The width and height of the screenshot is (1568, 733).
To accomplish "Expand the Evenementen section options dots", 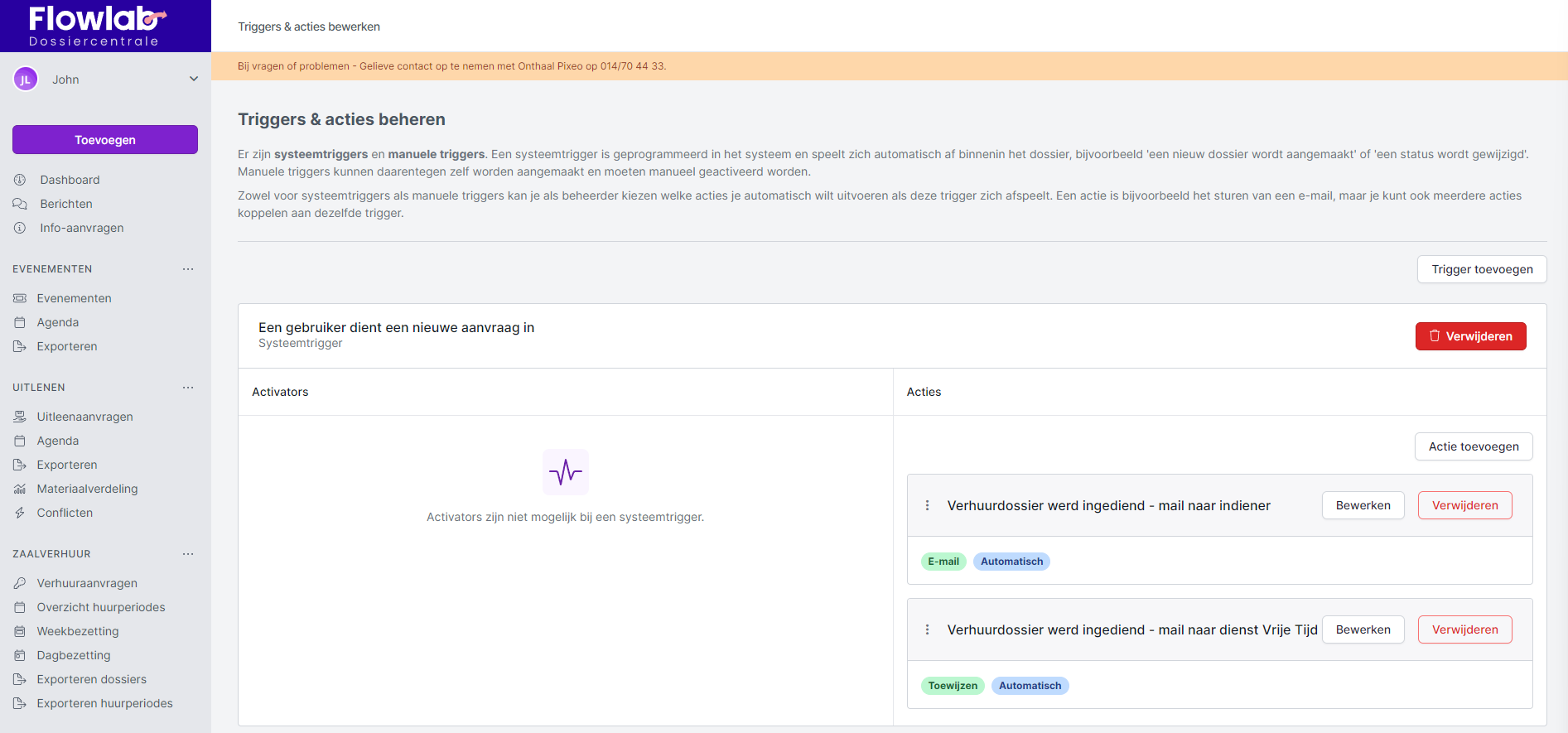I will coord(188,269).
